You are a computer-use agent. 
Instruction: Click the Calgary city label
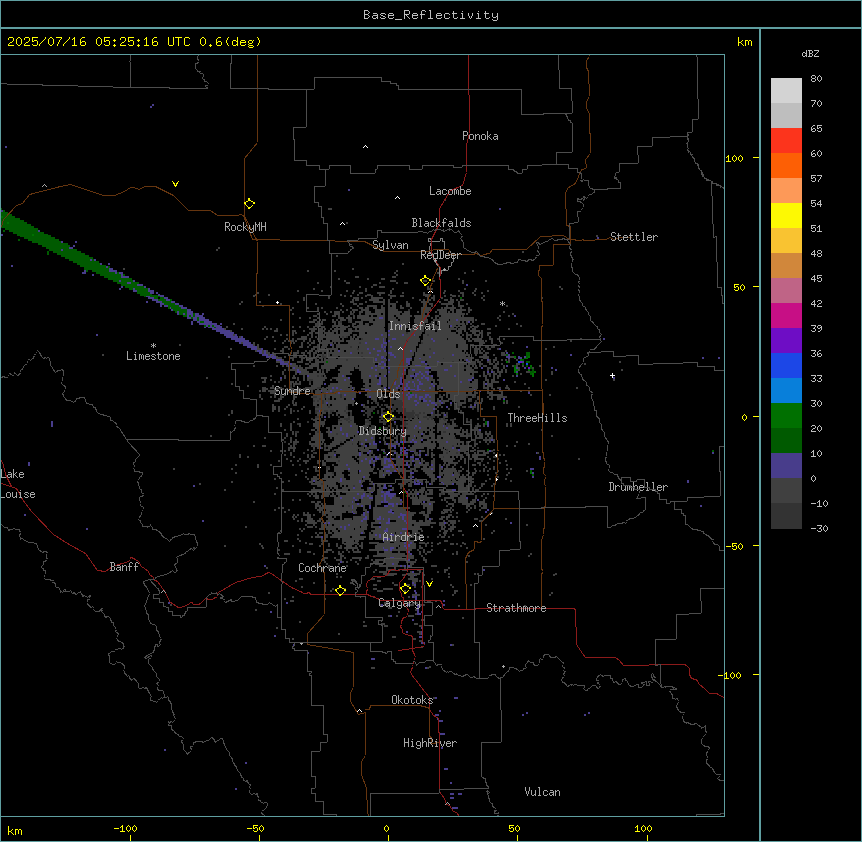pos(399,603)
